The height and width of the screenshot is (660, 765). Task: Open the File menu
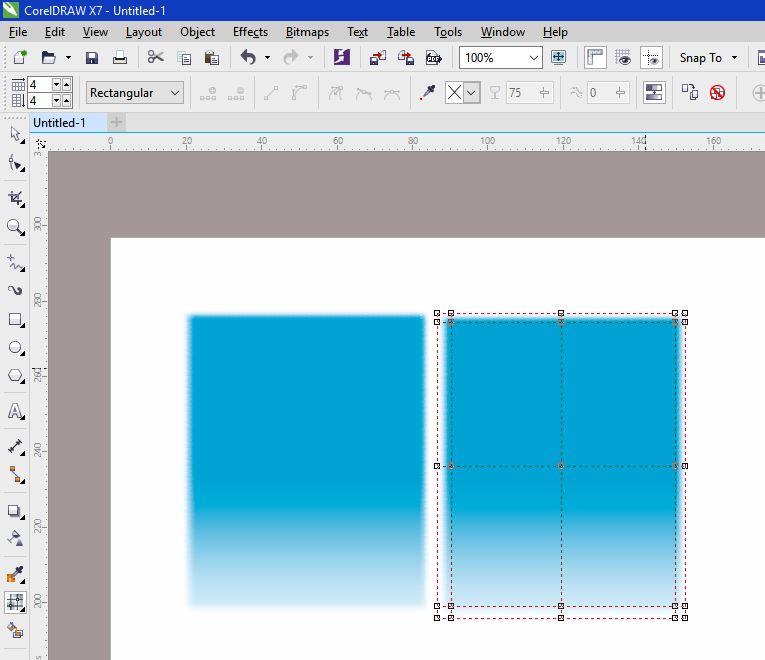tap(18, 32)
